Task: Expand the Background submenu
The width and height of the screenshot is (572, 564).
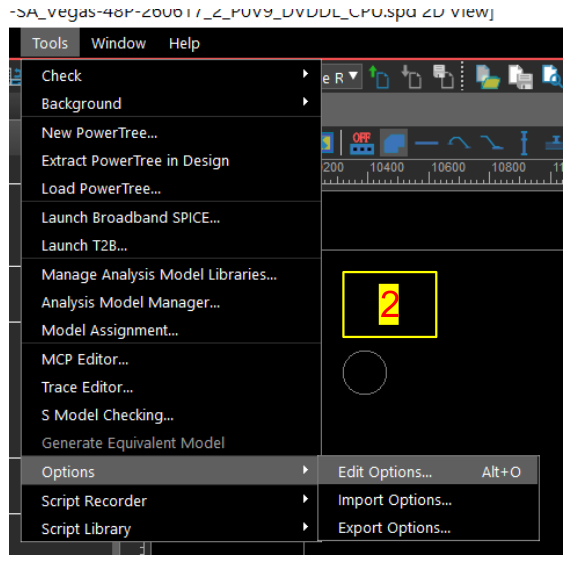Action: 171,104
